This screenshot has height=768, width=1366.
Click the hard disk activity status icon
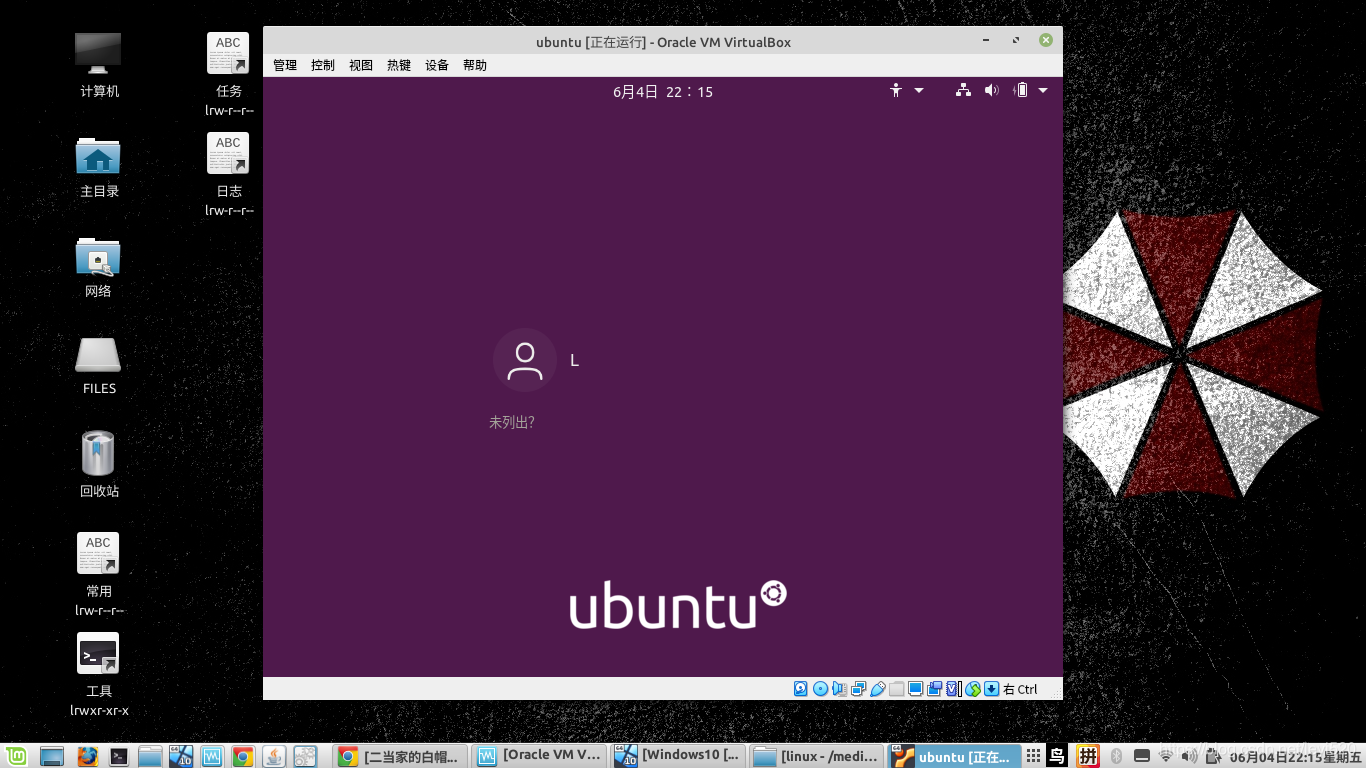[801, 689]
